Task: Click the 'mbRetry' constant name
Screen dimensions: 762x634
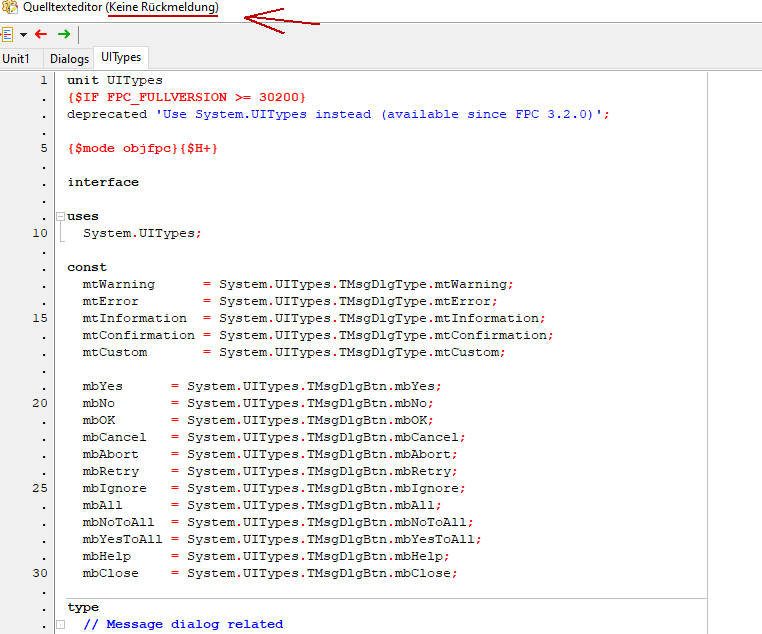Action: (x=111, y=471)
